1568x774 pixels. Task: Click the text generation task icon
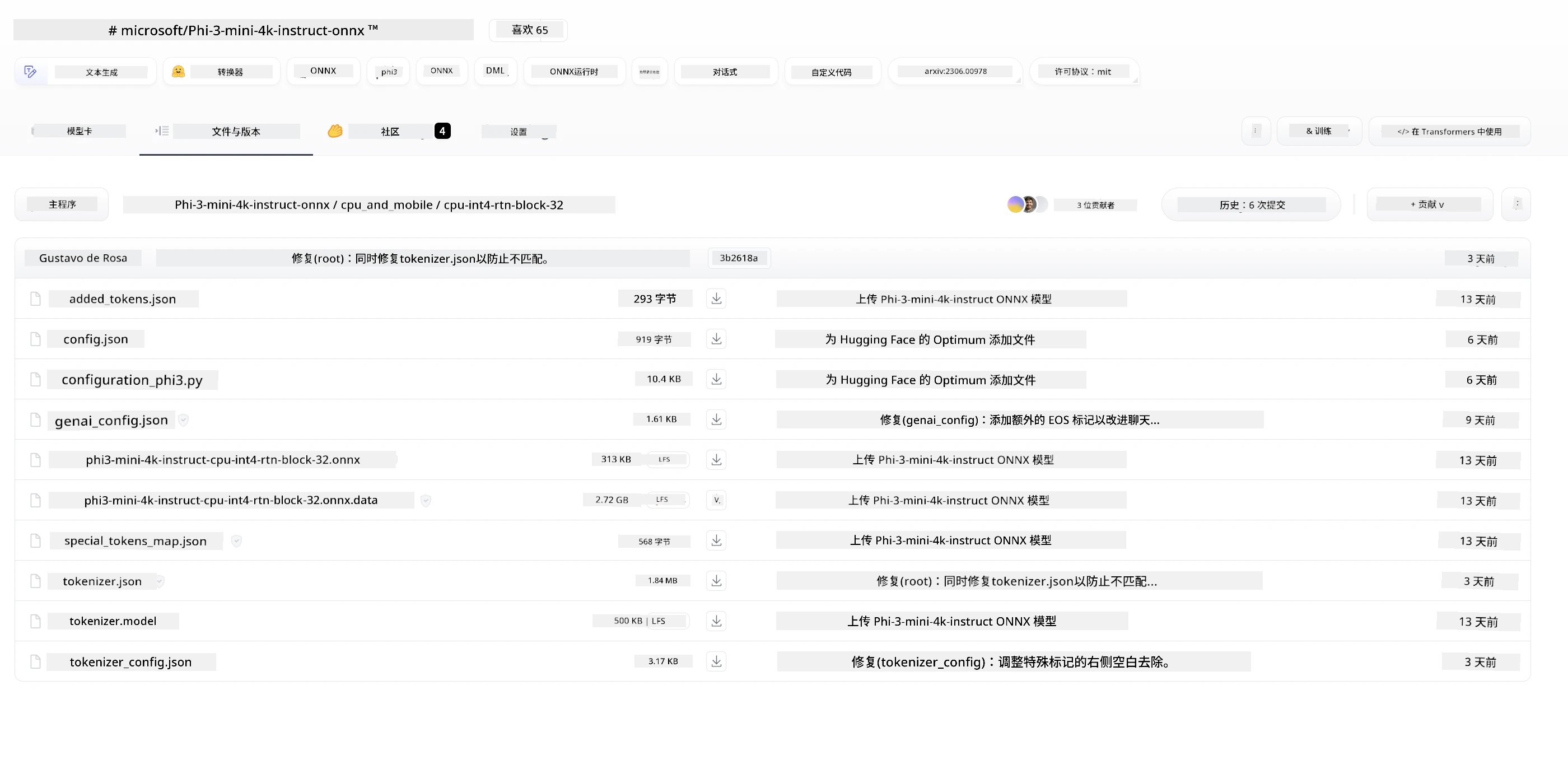[30, 72]
